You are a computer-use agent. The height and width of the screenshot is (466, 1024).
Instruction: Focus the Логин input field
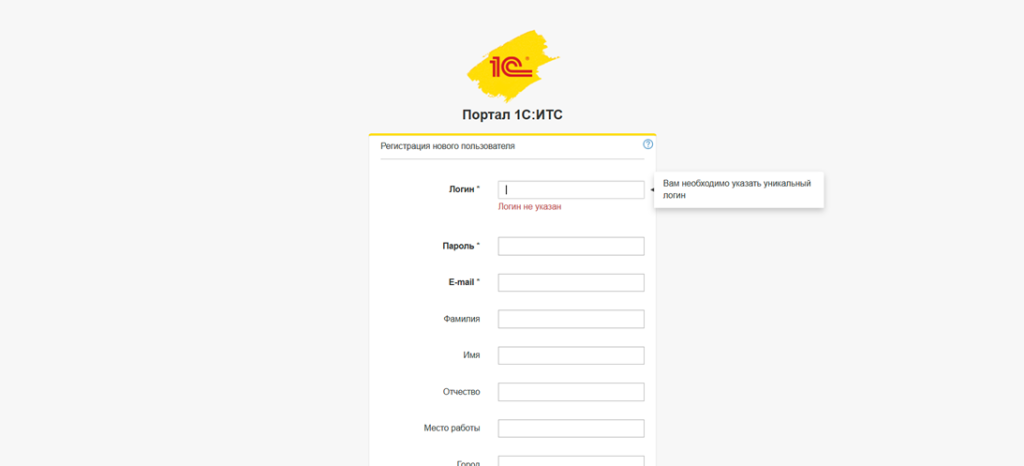(x=571, y=190)
